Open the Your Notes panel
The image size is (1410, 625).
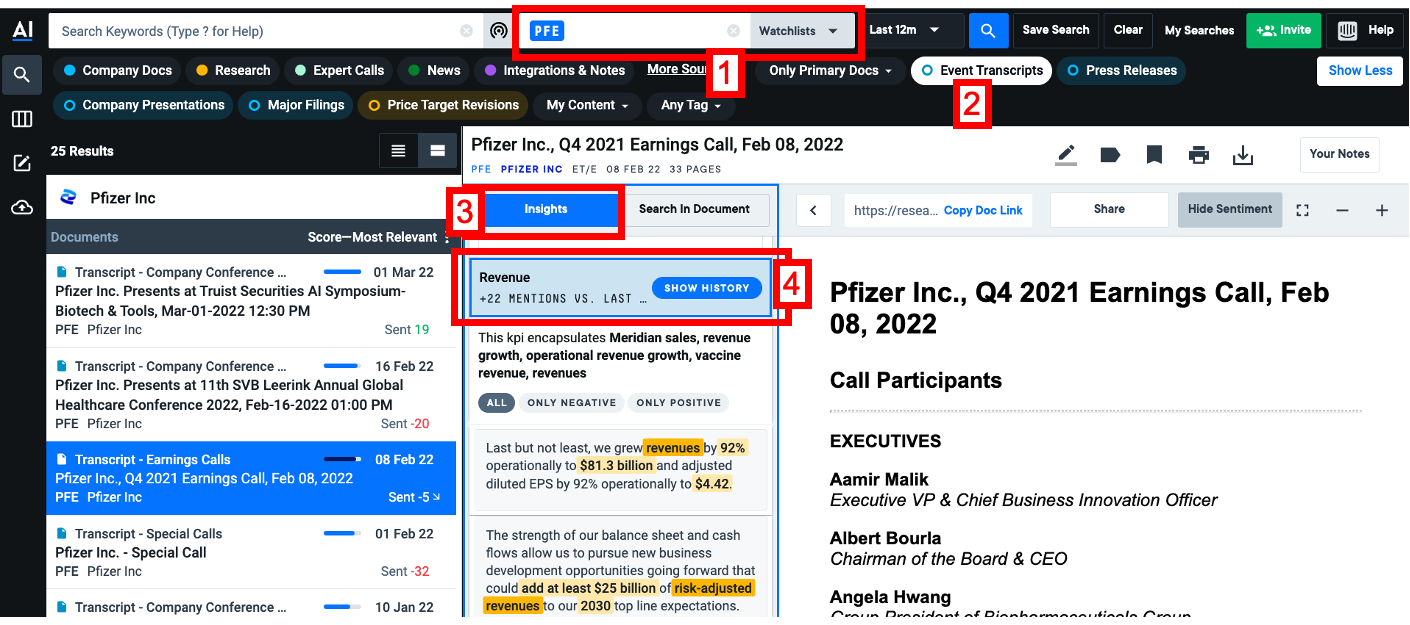(x=1339, y=154)
